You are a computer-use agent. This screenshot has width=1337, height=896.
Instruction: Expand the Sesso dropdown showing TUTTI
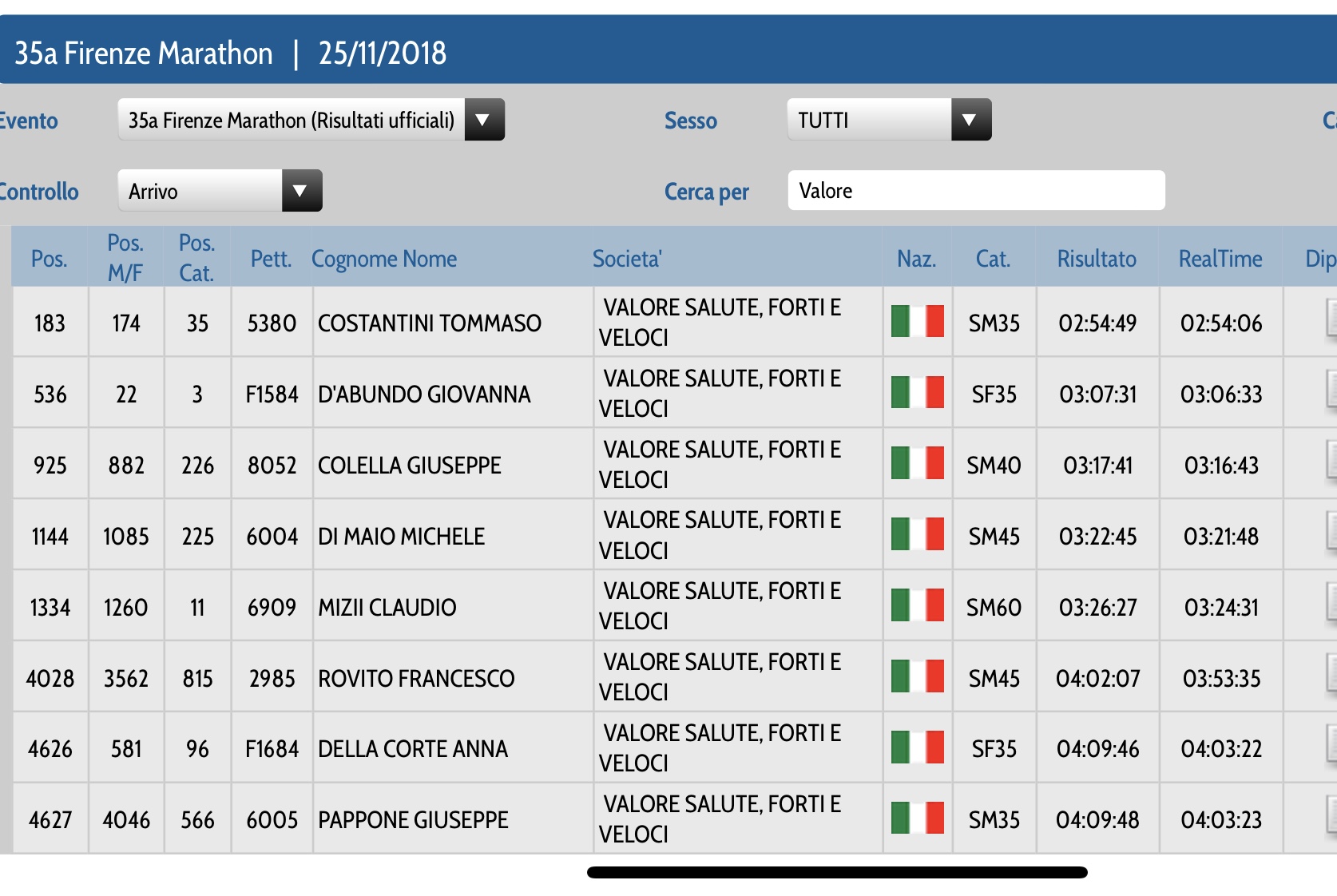[970, 120]
